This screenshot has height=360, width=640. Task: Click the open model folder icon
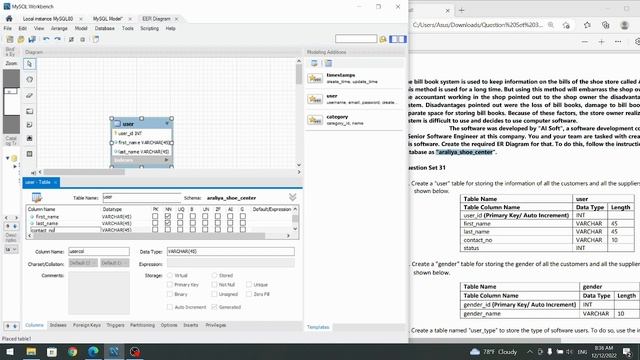(x=21, y=39)
